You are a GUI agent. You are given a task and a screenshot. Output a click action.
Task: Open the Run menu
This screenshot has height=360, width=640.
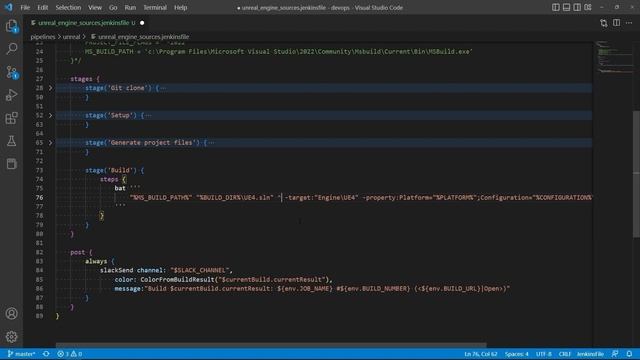click(x=130, y=7)
